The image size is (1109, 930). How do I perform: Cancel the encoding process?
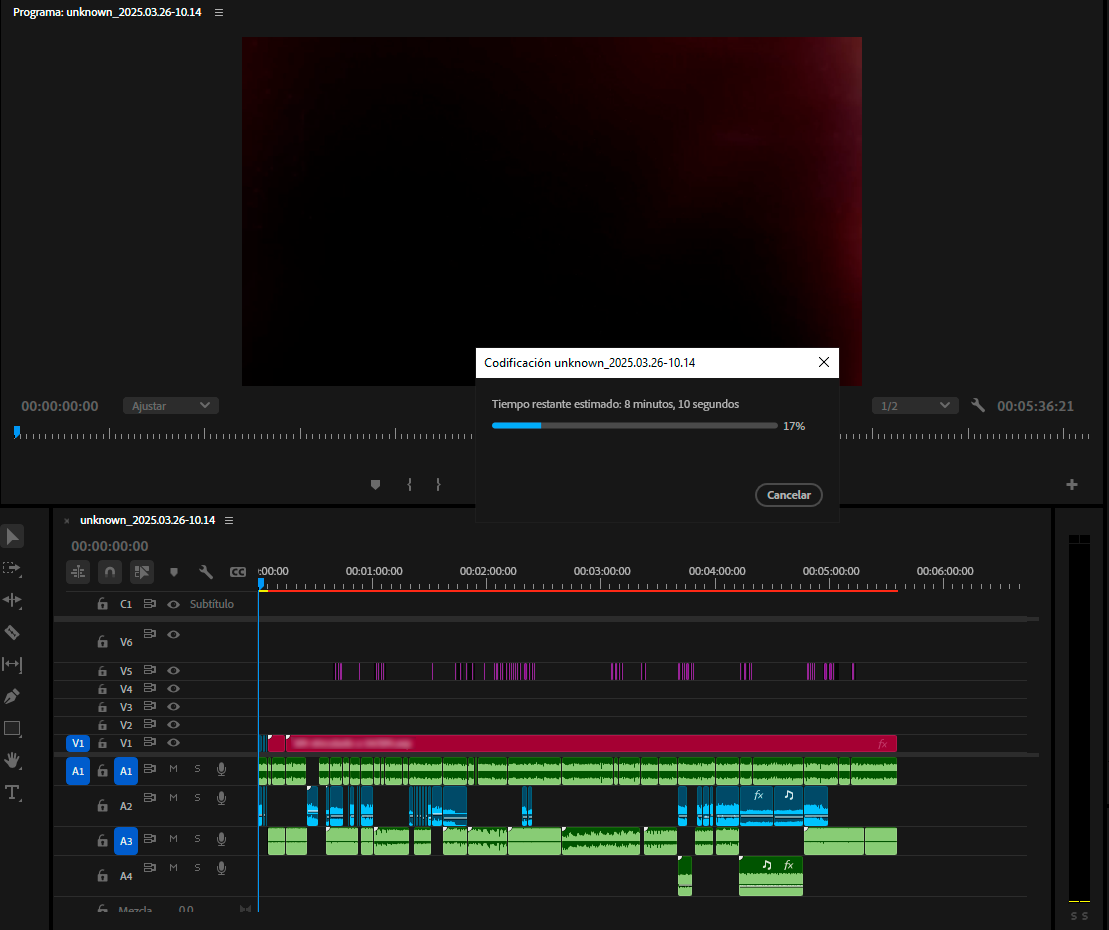(789, 495)
